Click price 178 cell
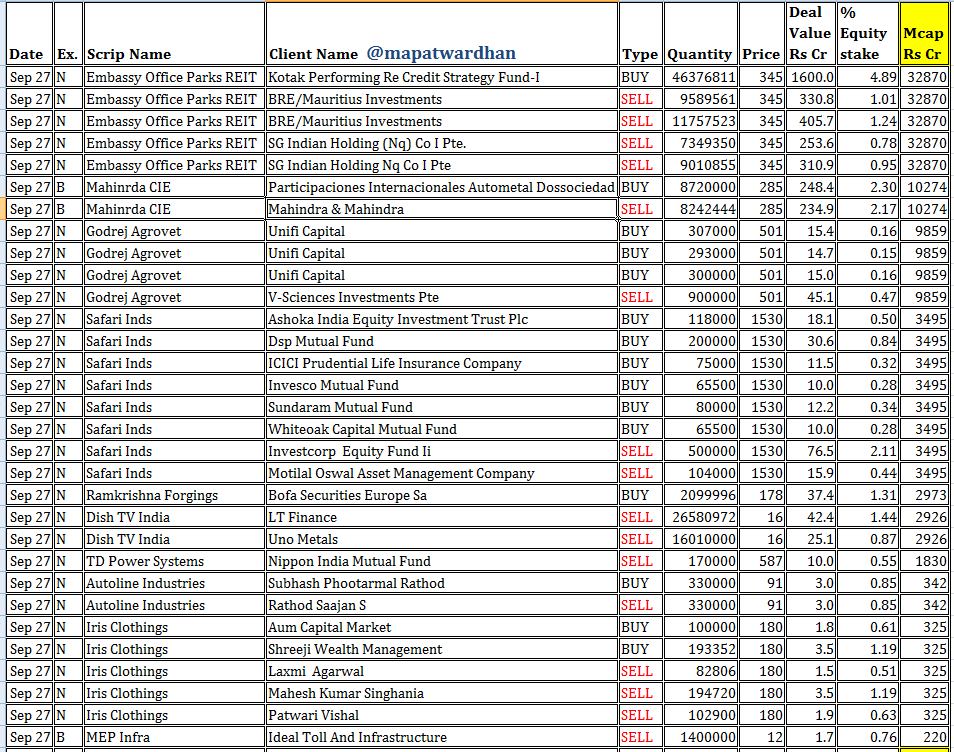 click(761, 495)
